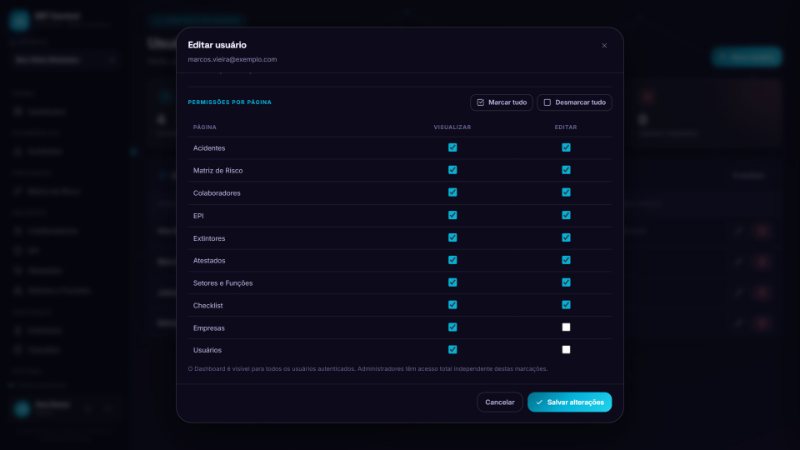Click the Desmarcar tudo button
Viewport: 800px width, 450px height.
574,103
